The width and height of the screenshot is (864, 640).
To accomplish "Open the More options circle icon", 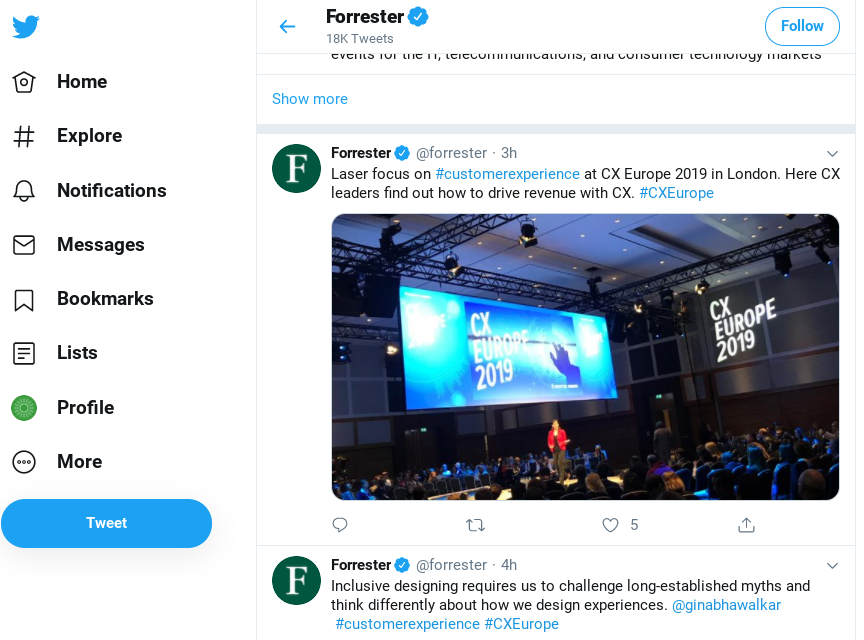I will pos(24,462).
